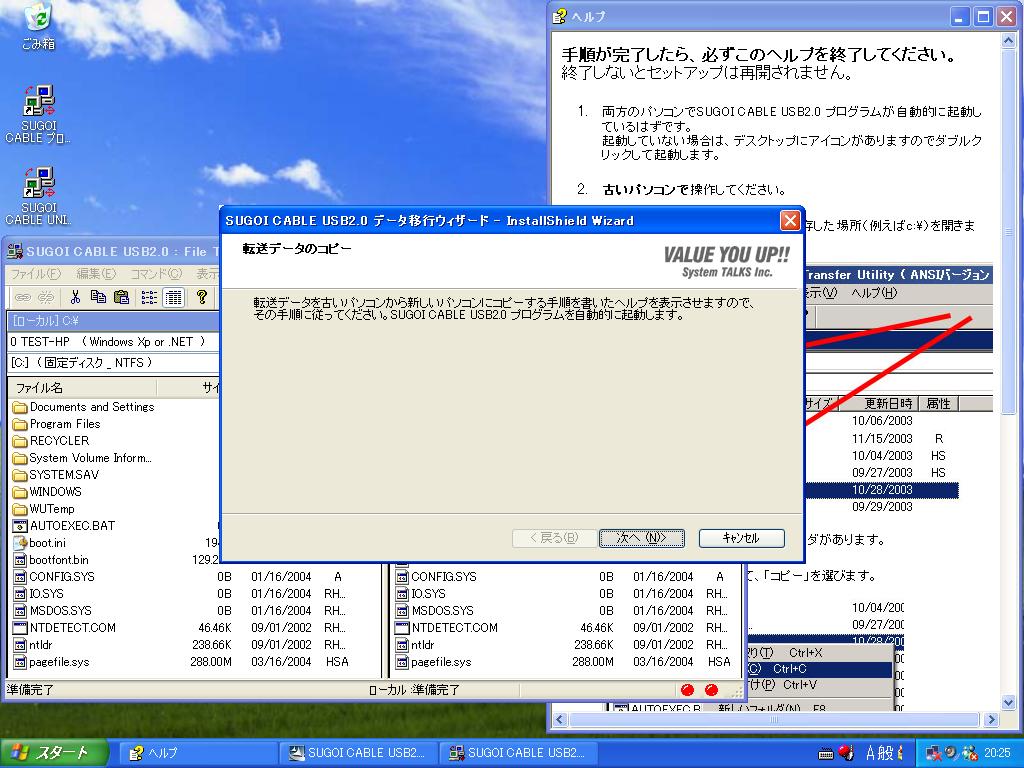Open the コマンド(C) menu
This screenshot has width=1024, height=768.
coord(156,274)
